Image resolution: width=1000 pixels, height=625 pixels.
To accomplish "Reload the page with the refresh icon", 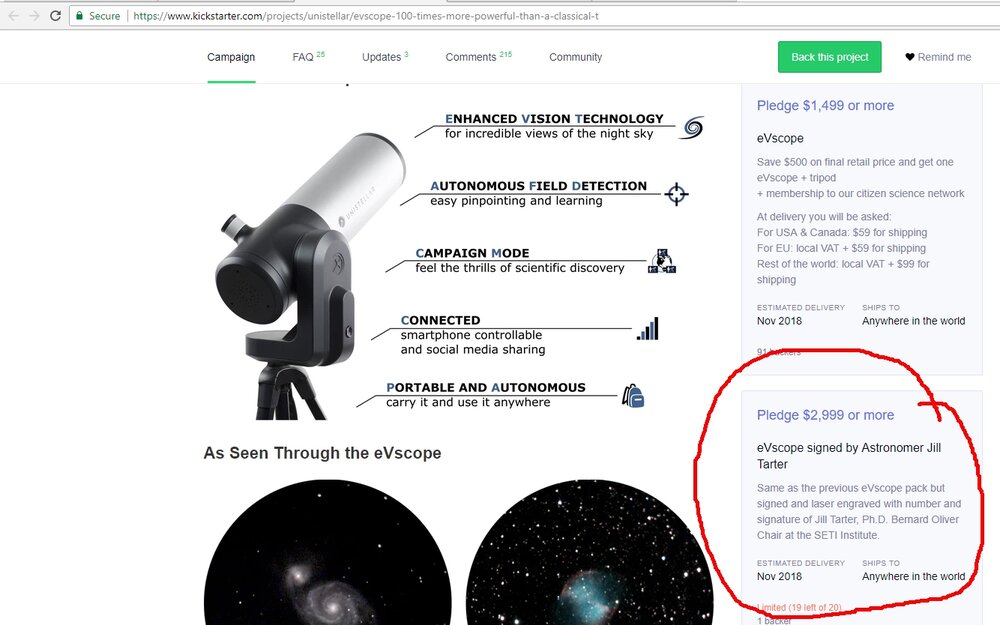I will (x=55, y=16).
